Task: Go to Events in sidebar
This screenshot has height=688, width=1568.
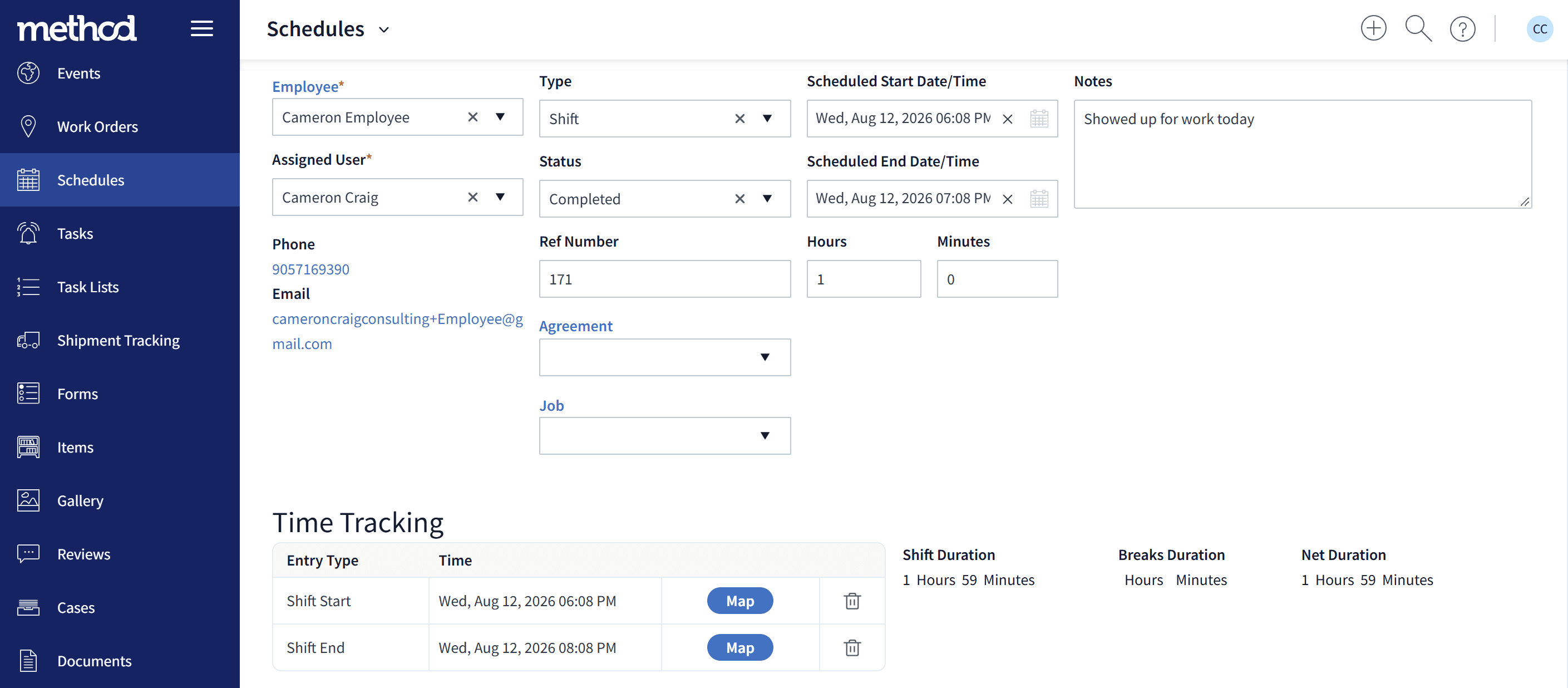Action: tap(120, 73)
